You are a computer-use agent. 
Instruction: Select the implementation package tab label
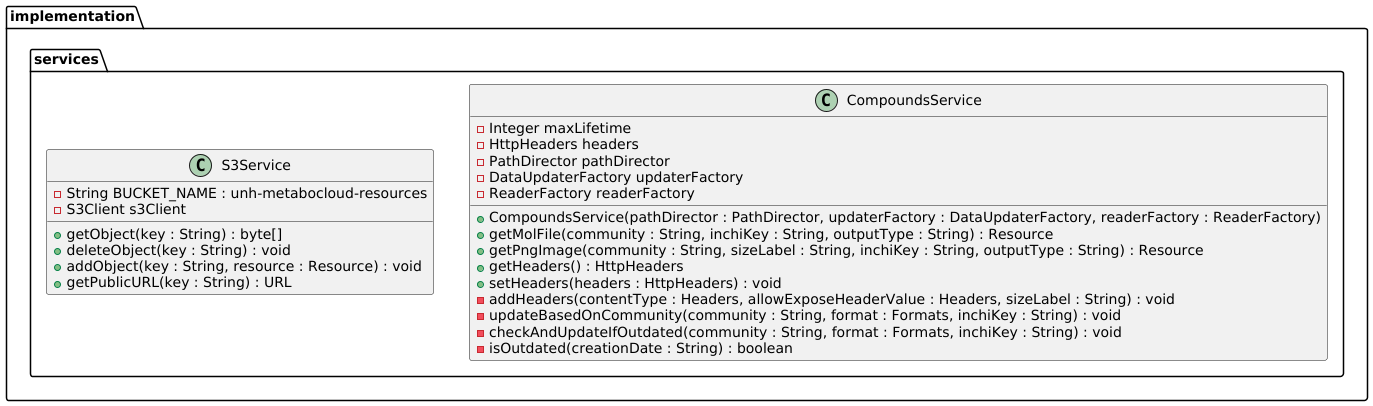click(x=70, y=15)
